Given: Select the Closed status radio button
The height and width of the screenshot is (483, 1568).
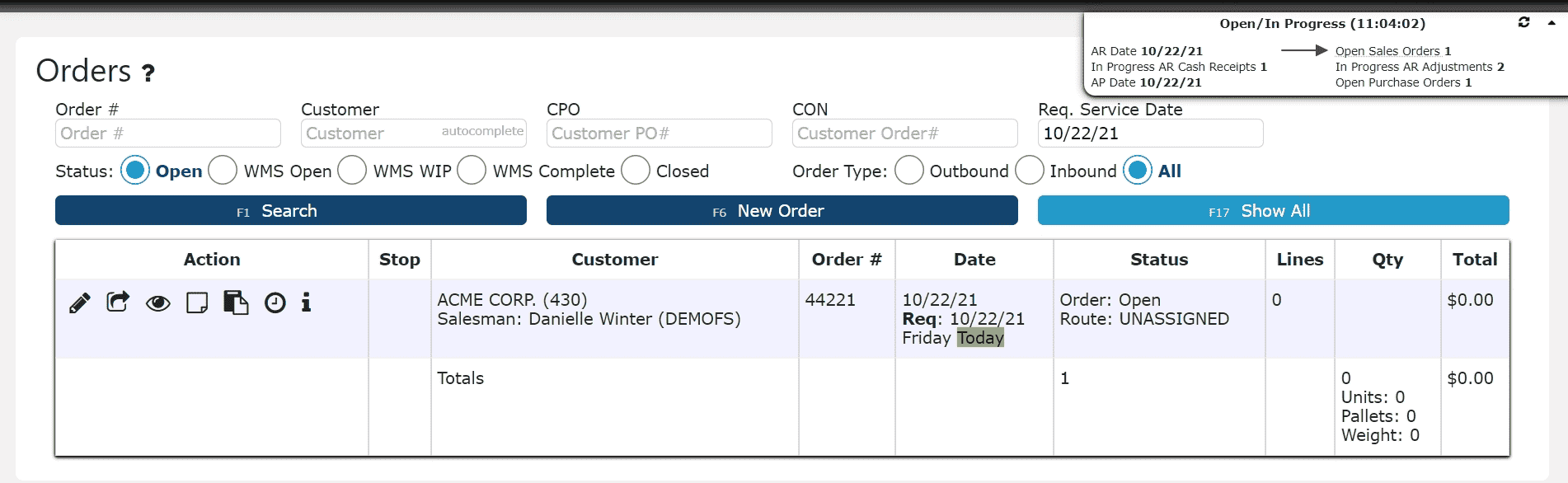Looking at the screenshot, I should tap(636, 171).
